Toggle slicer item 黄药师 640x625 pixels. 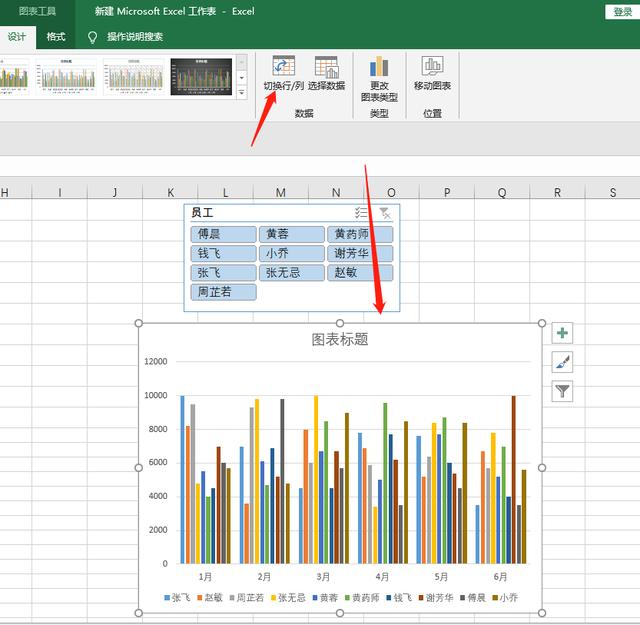(x=360, y=234)
